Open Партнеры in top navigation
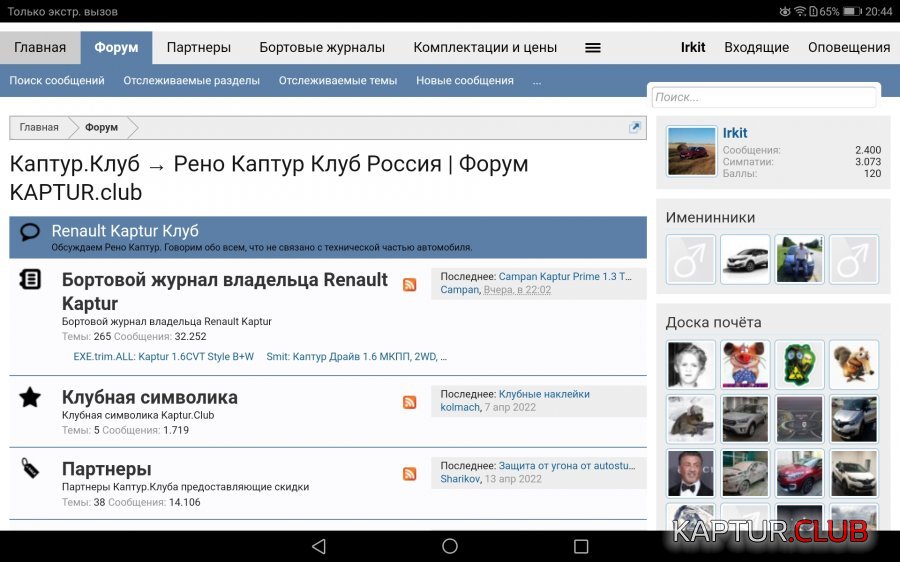This screenshot has height=562, width=900. point(199,48)
